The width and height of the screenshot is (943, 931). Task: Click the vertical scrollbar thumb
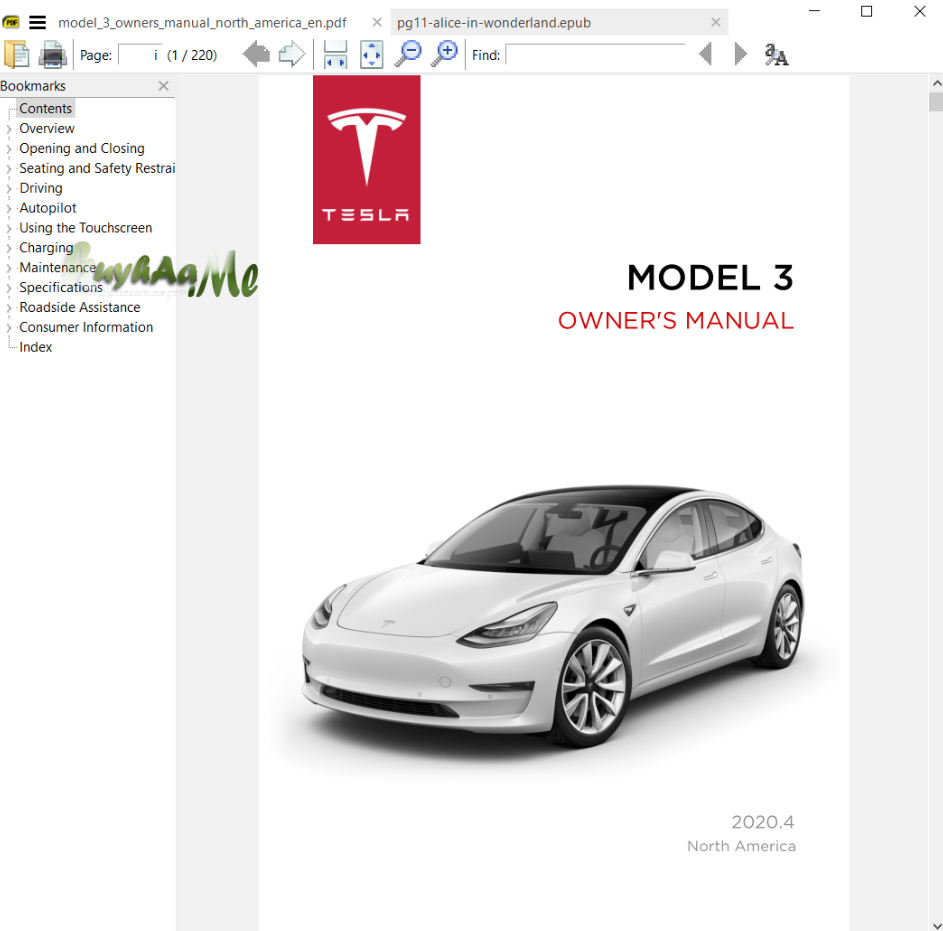pyautogui.click(x=936, y=102)
